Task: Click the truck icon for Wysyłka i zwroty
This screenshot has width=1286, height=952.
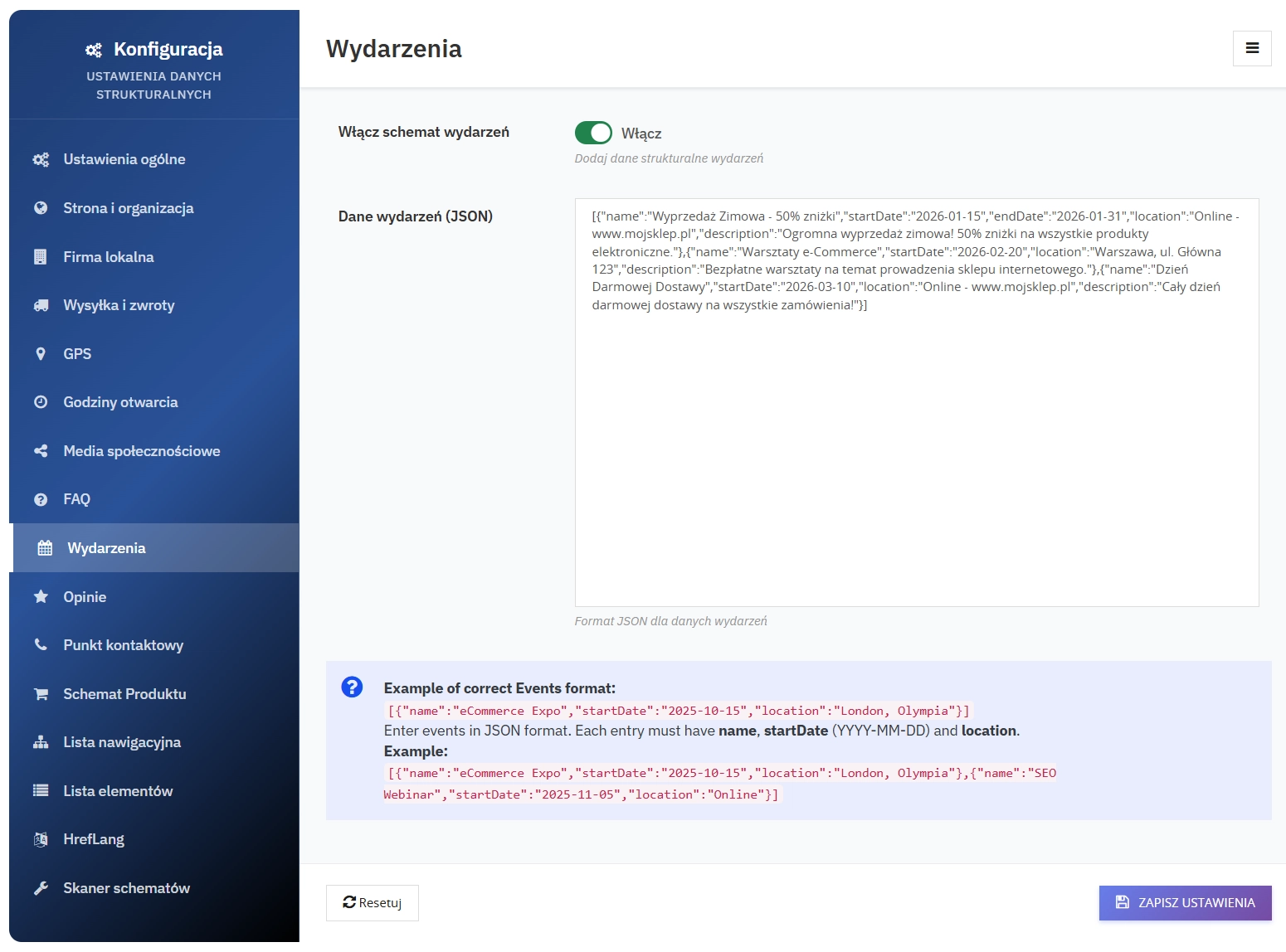Action: point(41,305)
